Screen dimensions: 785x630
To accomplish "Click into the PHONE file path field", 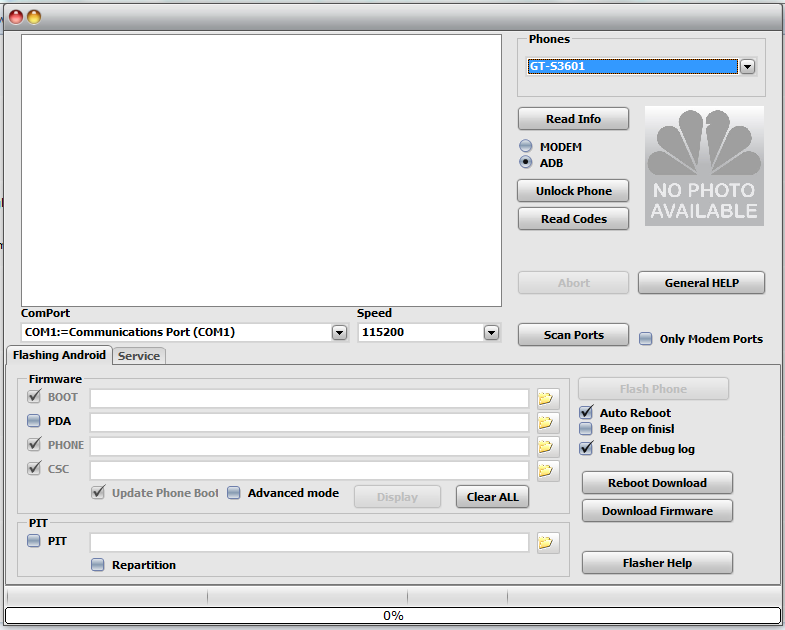I will (309, 447).
